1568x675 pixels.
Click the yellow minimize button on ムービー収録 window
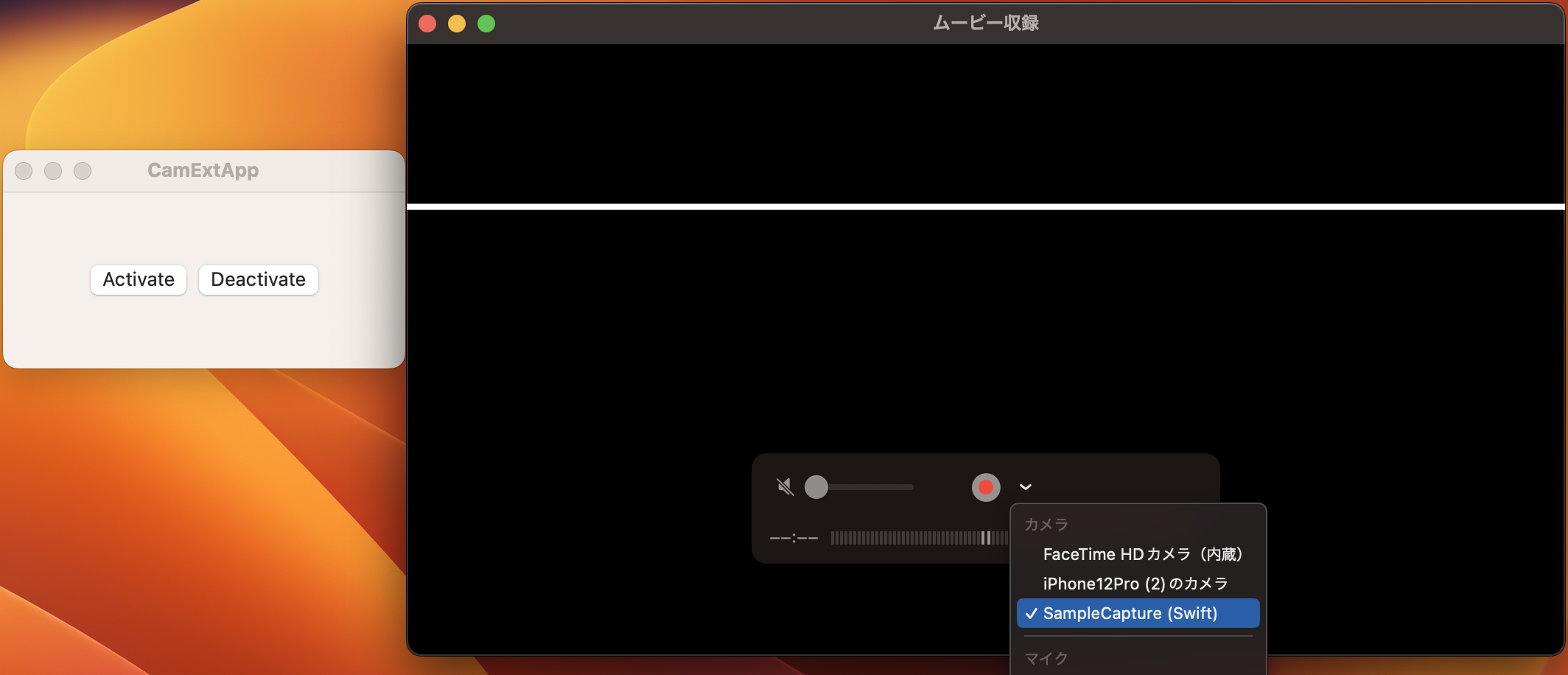[457, 23]
